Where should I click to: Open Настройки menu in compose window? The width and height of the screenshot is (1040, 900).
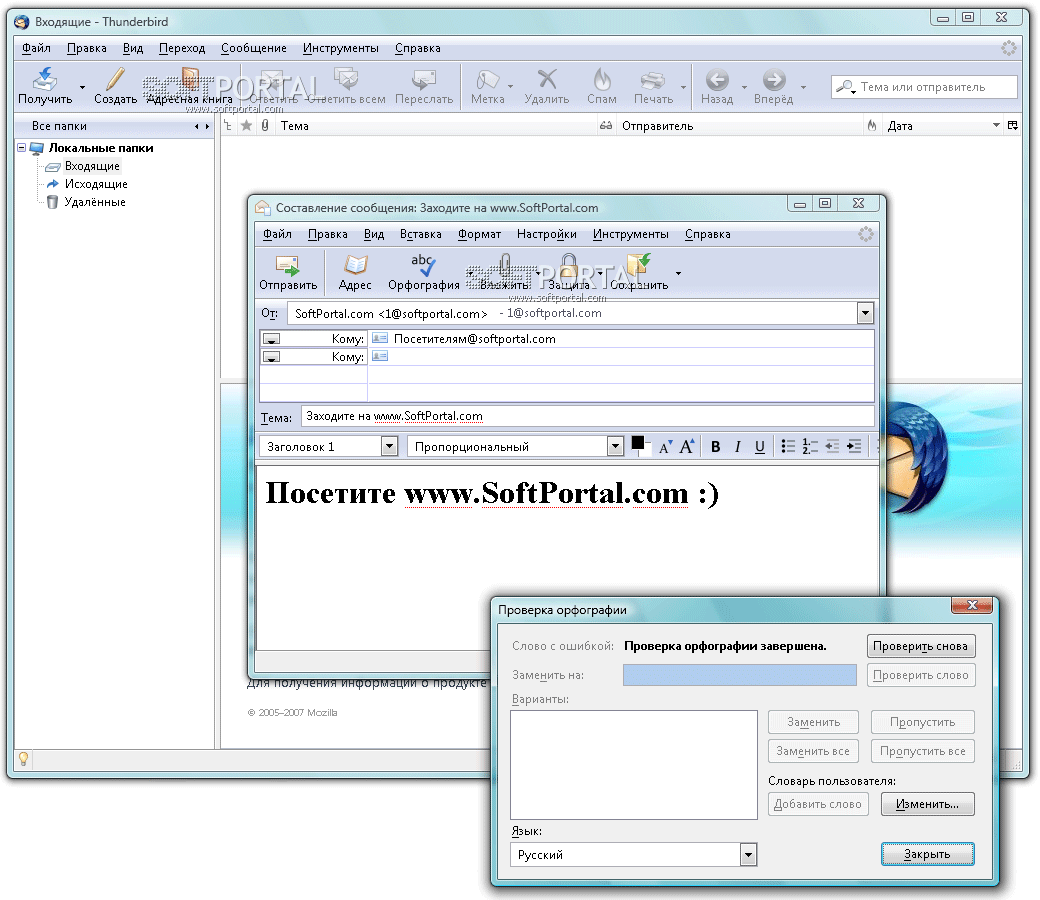tap(547, 234)
